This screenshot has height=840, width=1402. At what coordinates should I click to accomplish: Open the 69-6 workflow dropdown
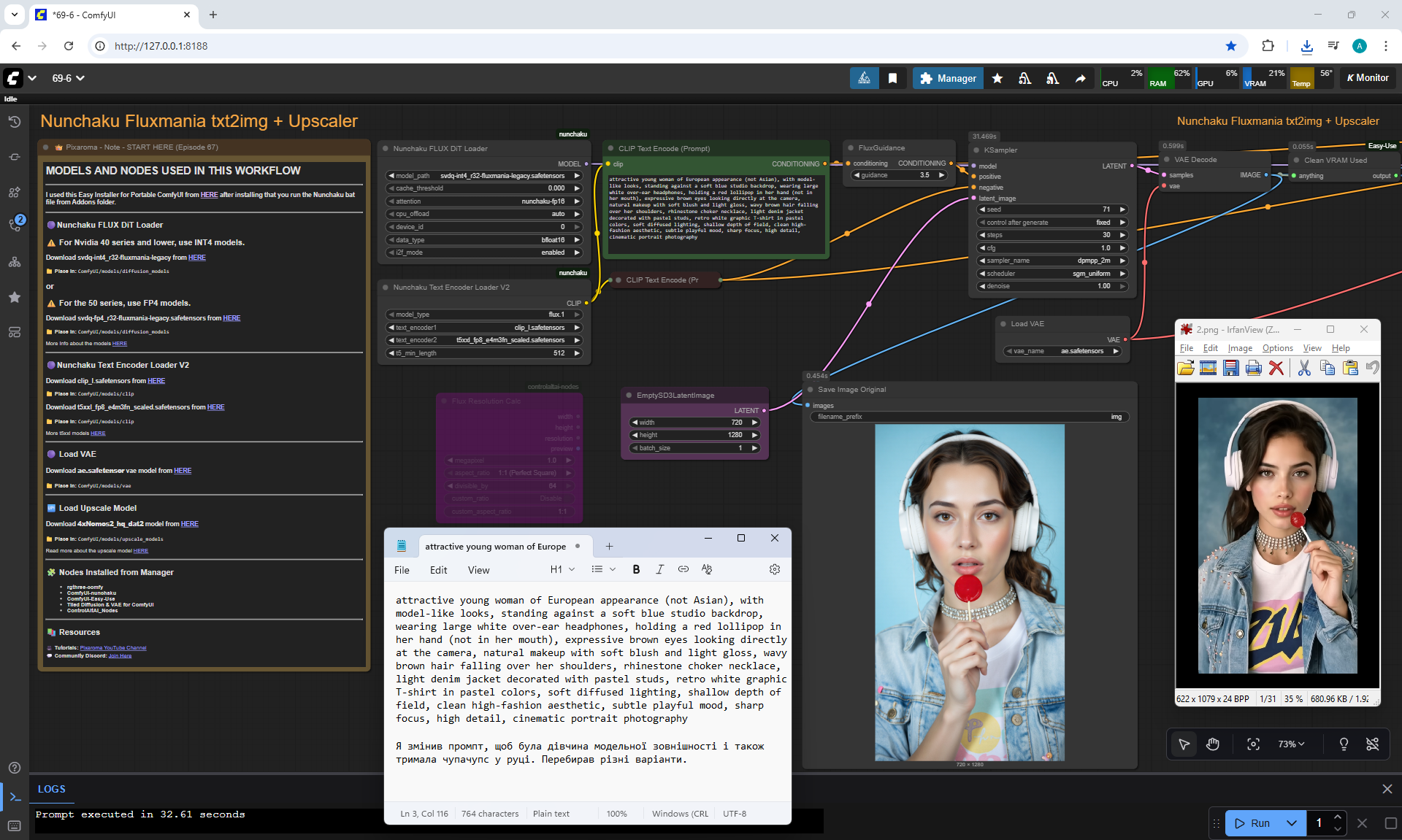(x=68, y=78)
